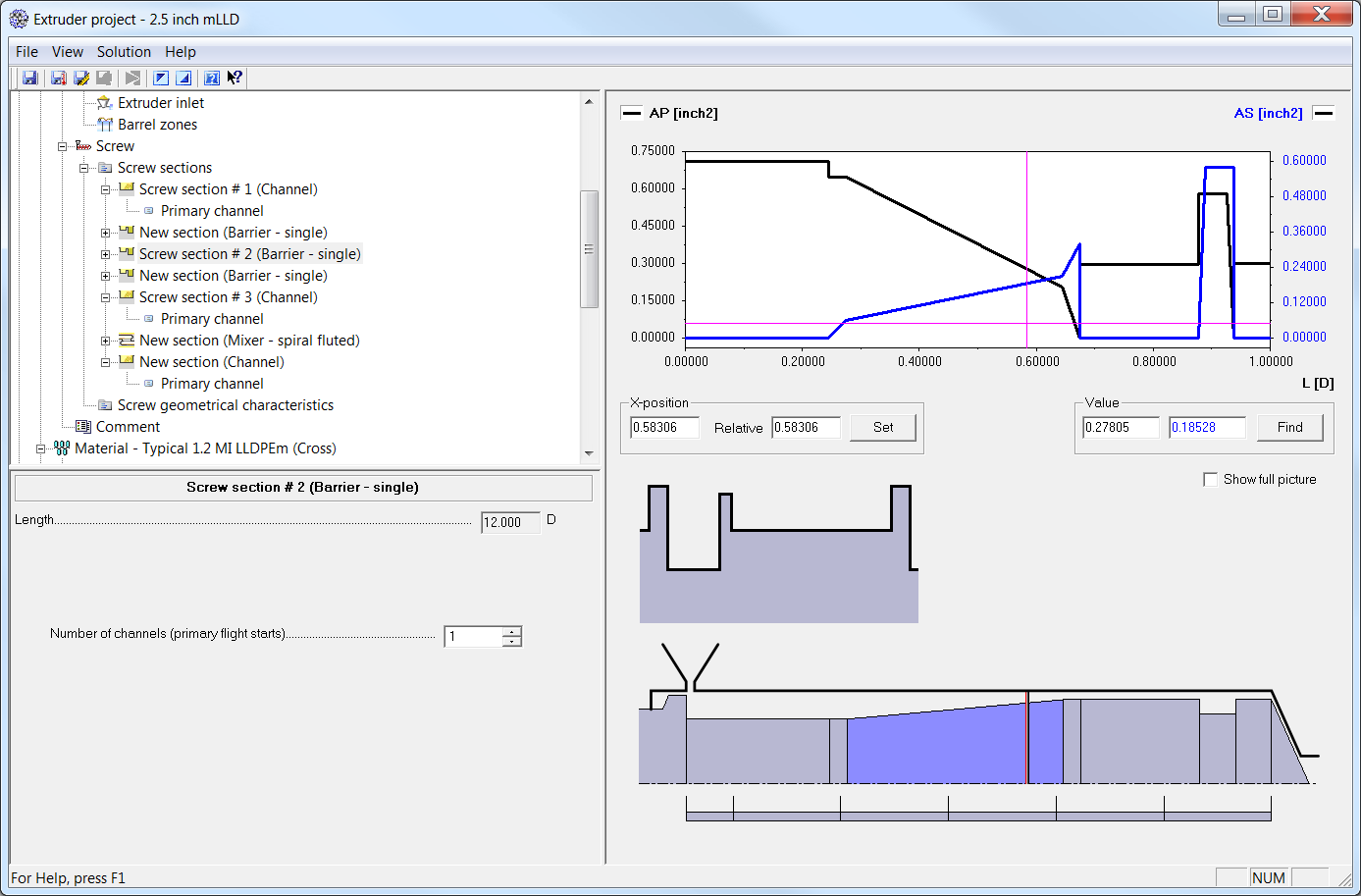
Task: Enable the Show full picture checkbox
Action: (x=1210, y=479)
